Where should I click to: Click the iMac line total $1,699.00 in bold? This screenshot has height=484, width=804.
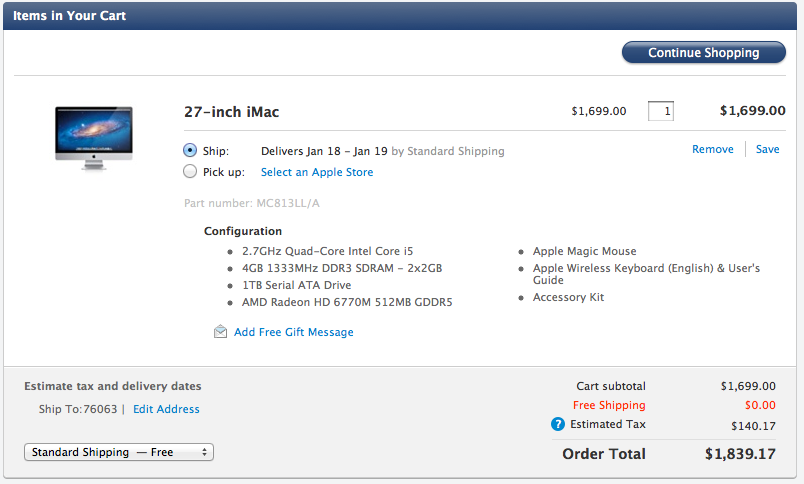pyautogui.click(x=752, y=111)
